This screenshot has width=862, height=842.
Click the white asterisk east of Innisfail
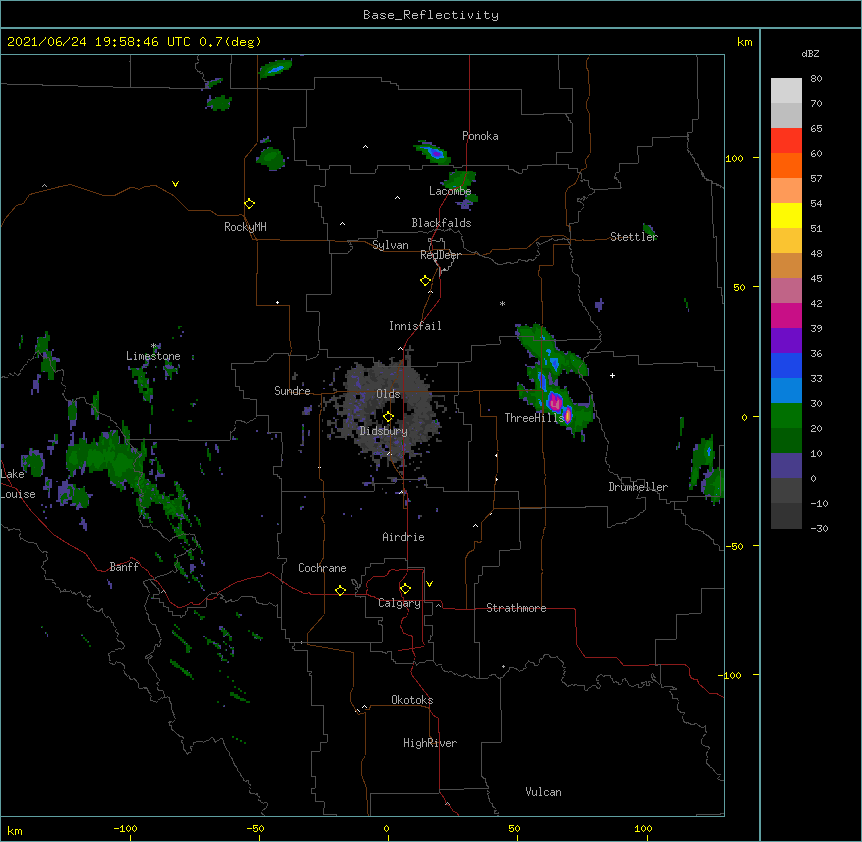pyautogui.click(x=502, y=303)
